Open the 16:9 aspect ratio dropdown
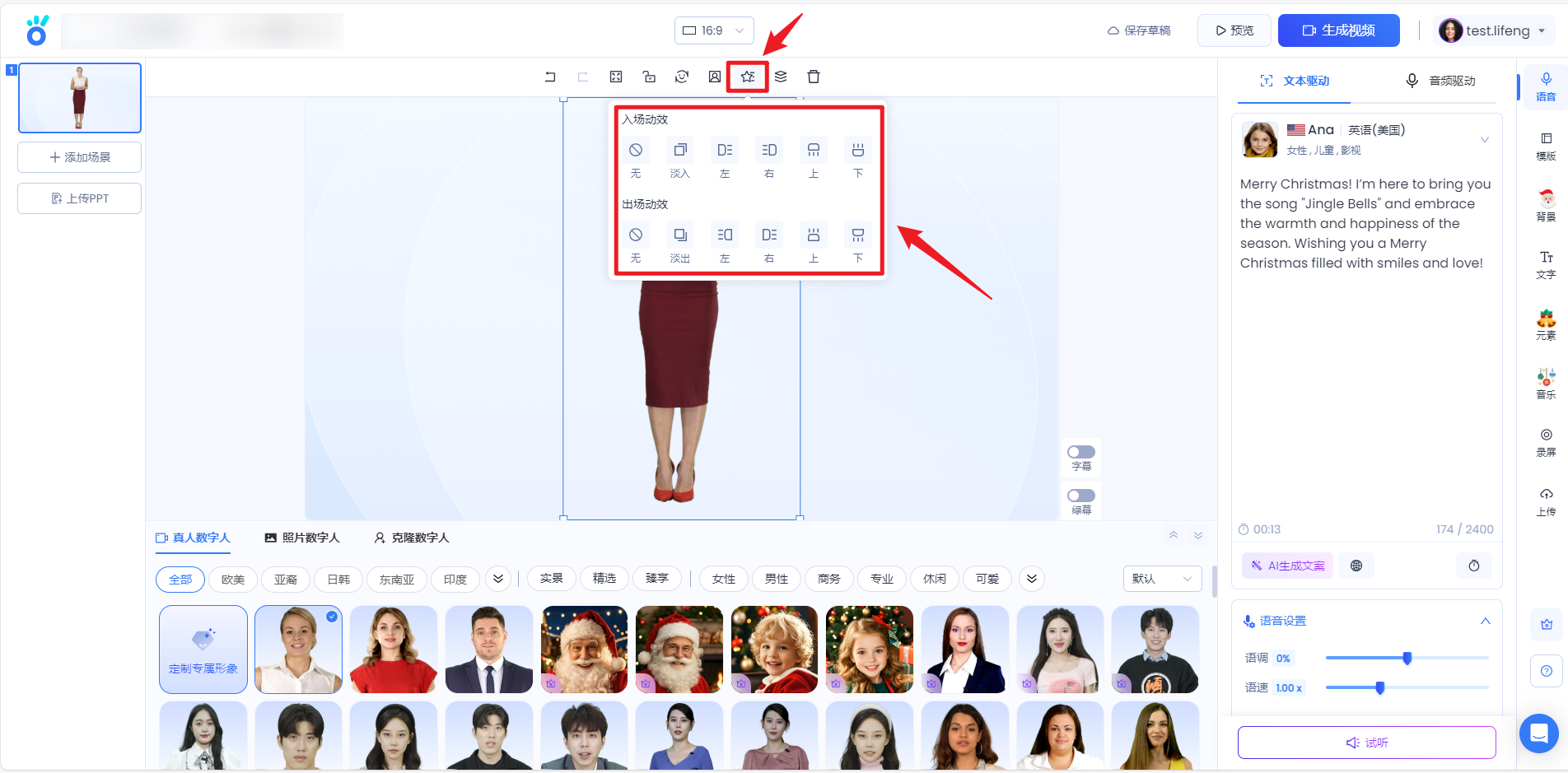1568x773 pixels. coord(713,30)
